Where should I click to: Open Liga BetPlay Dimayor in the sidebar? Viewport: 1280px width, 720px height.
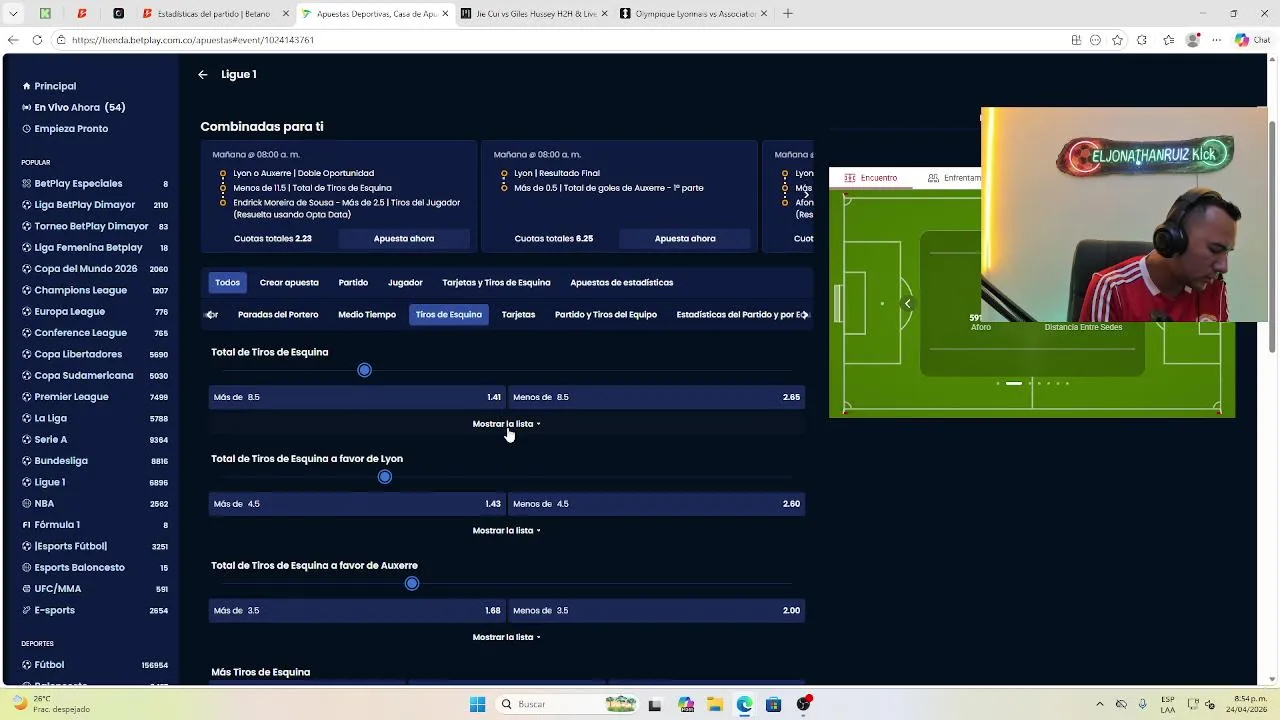[x=95, y=205]
